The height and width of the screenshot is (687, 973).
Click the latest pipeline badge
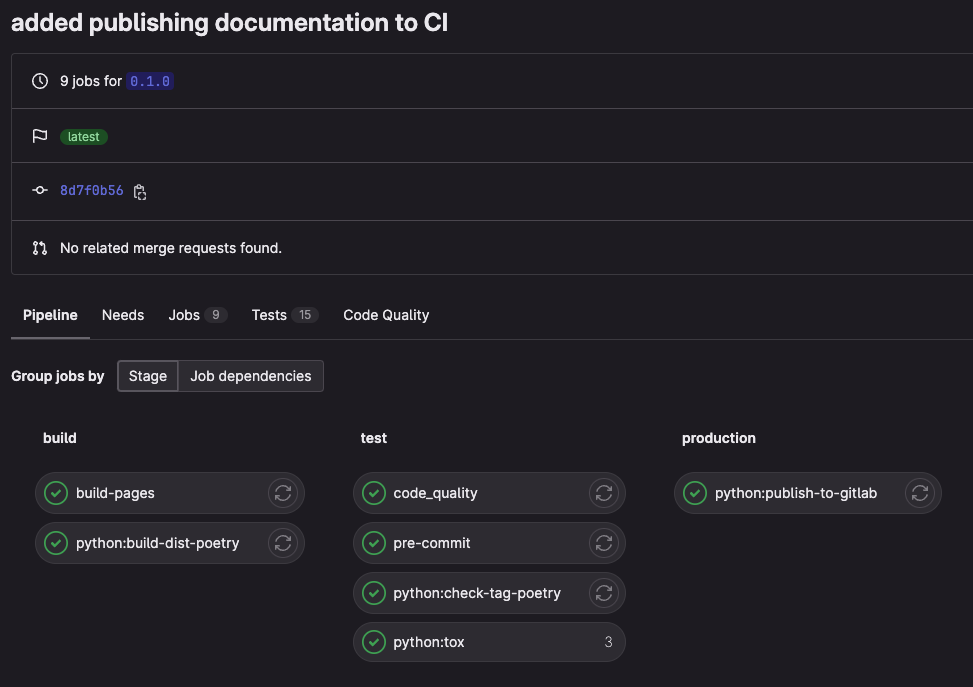(x=84, y=137)
